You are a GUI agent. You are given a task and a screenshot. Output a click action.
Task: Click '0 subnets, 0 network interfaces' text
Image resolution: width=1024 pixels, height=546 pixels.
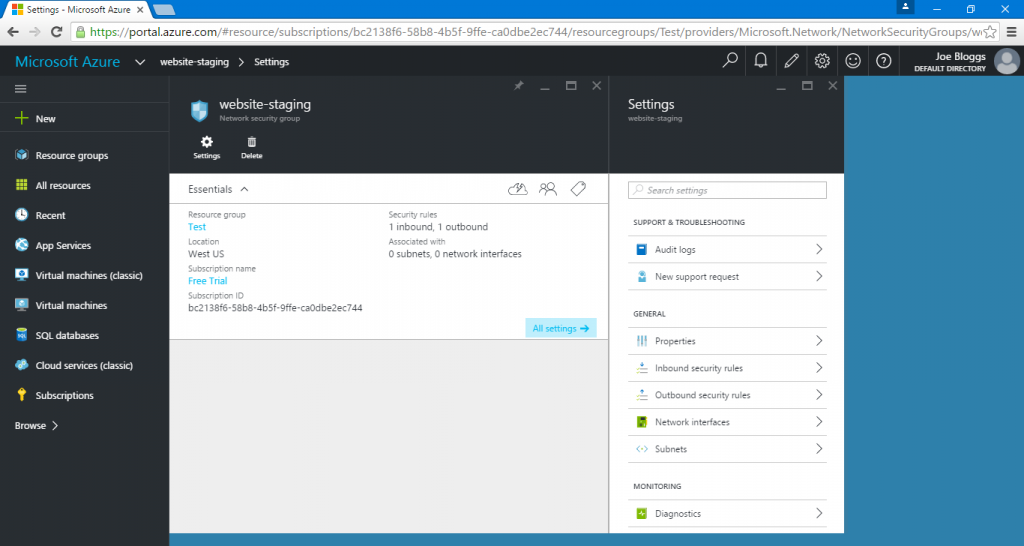pyautogui.click(x=455, y=253)
